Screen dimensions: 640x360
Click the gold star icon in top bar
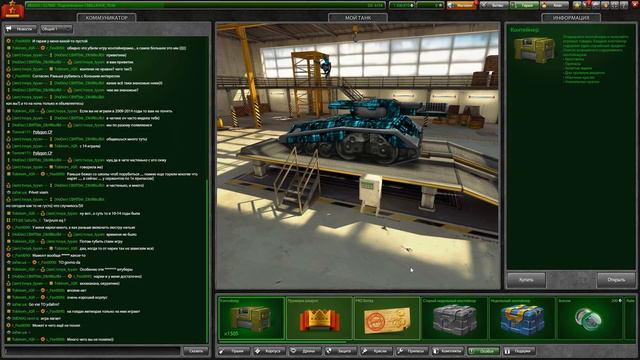(577, 5)
